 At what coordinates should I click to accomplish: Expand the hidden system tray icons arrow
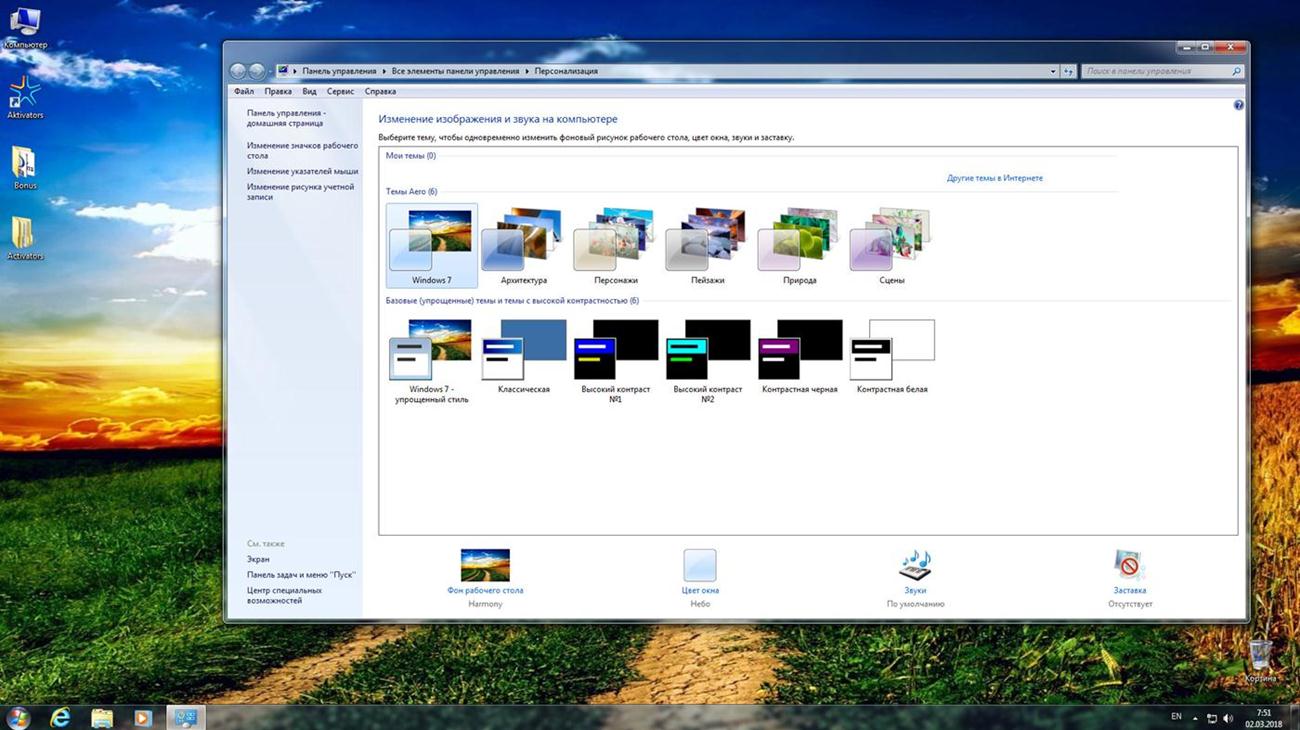pyautogui.click(x=1194, y=718)
